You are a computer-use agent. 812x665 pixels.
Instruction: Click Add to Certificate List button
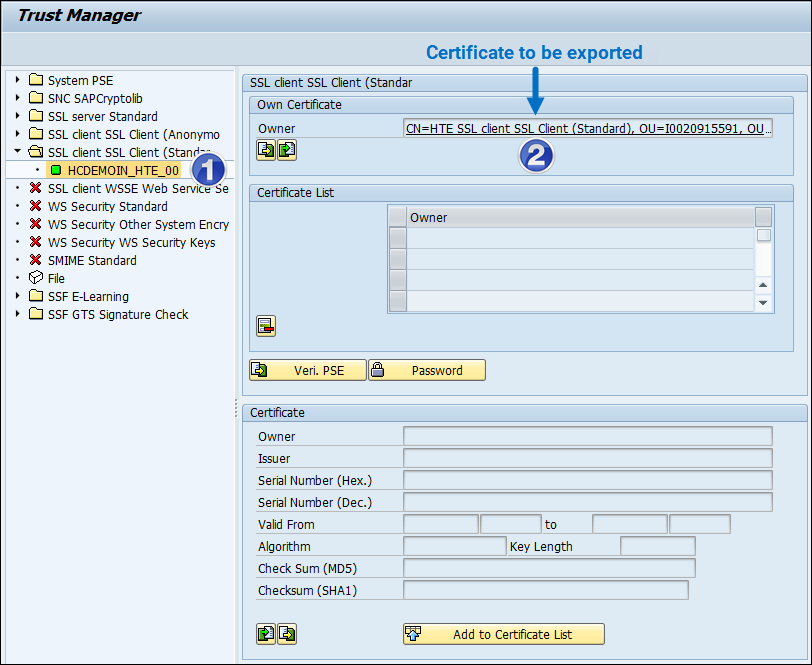pos(503,634)
